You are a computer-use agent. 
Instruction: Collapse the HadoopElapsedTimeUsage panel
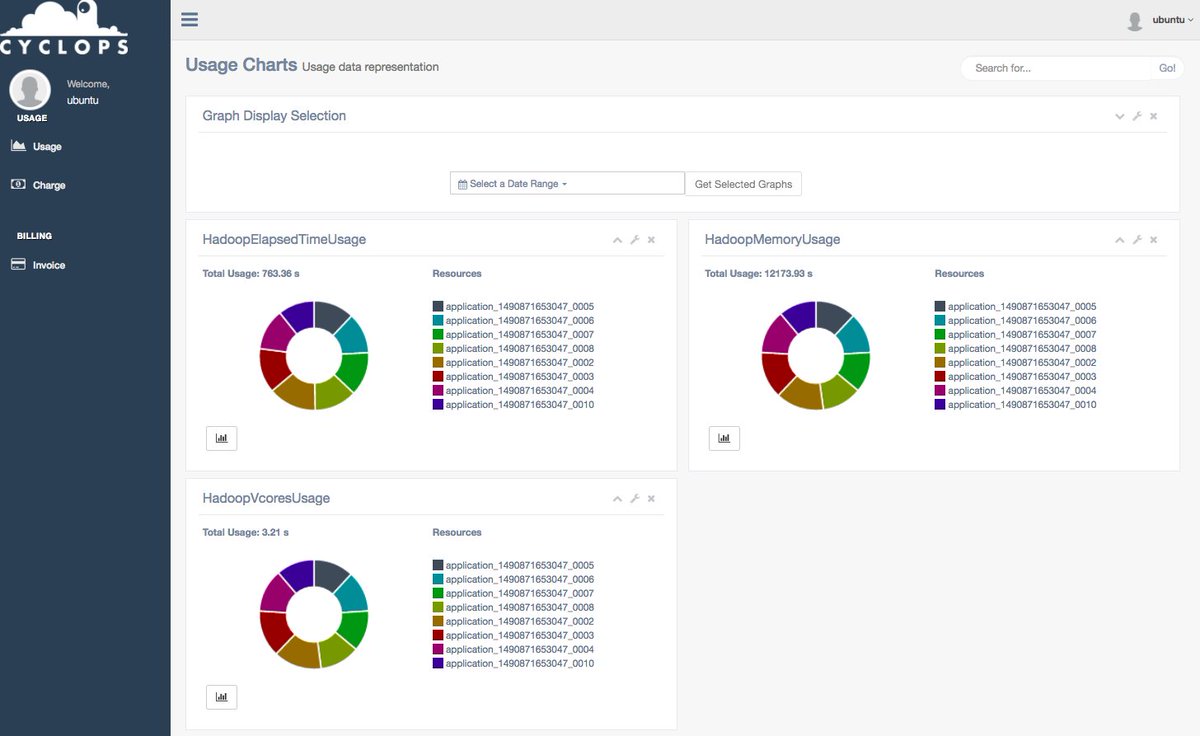click(617, 240)
